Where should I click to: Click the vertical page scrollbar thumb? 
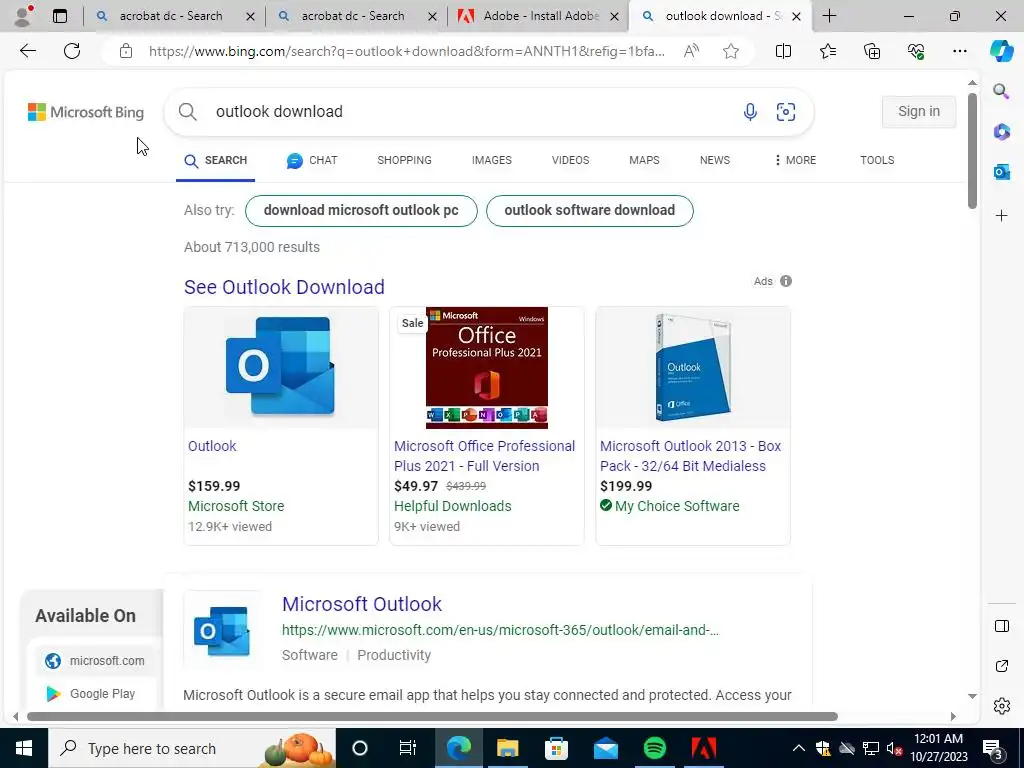click(x=972, y=151)
